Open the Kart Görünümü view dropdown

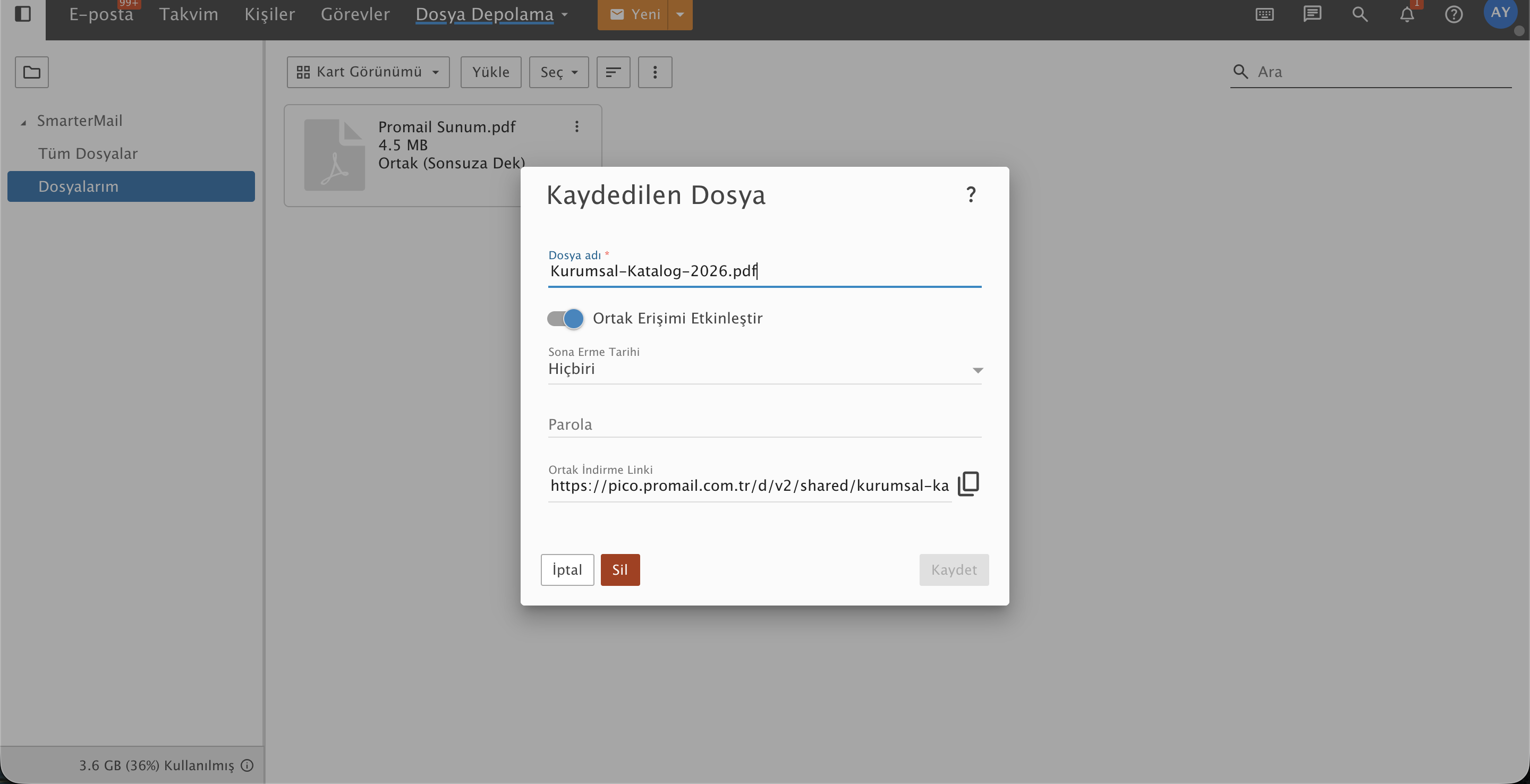tap(368, 72)
